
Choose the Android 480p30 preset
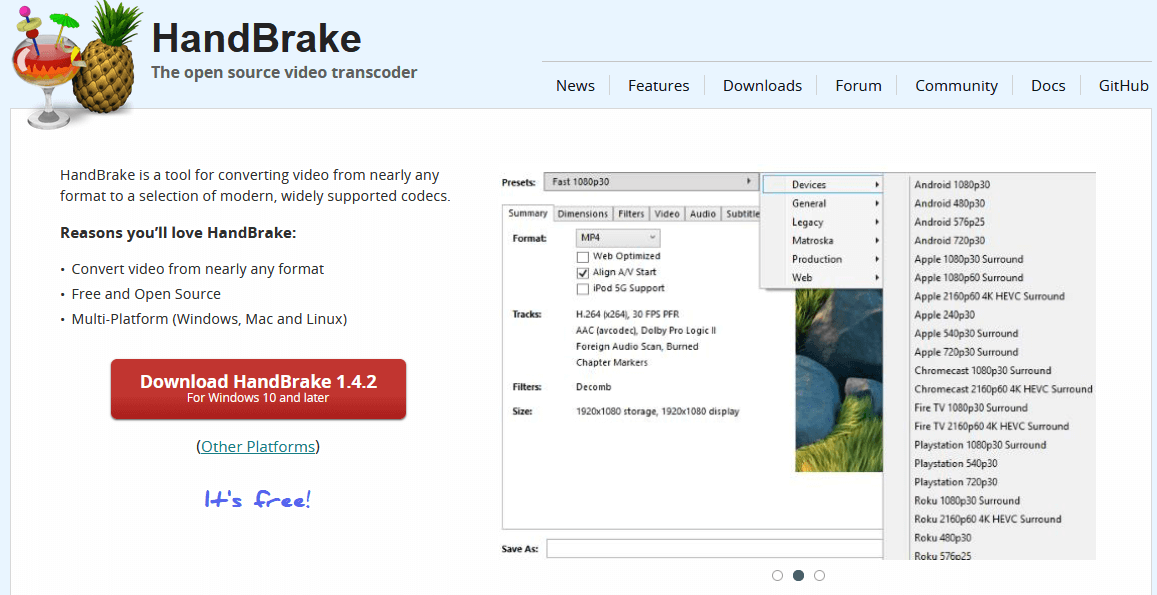click(950, 203)
